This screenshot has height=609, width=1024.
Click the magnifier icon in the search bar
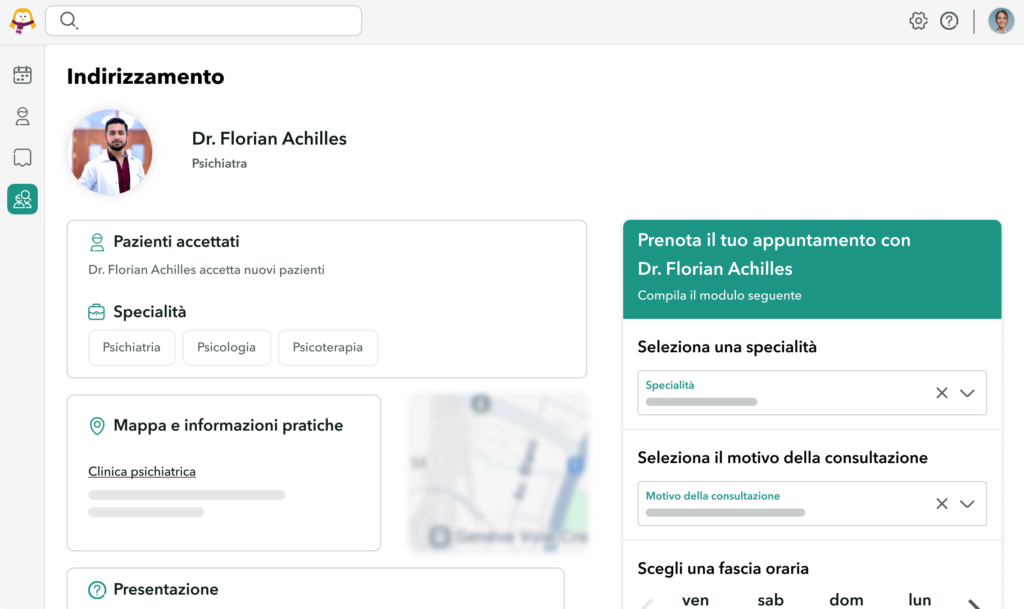click(68, 20)
